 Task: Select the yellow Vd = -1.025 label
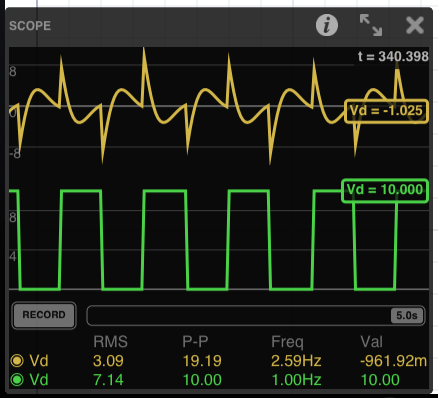(x=386, y=111)
